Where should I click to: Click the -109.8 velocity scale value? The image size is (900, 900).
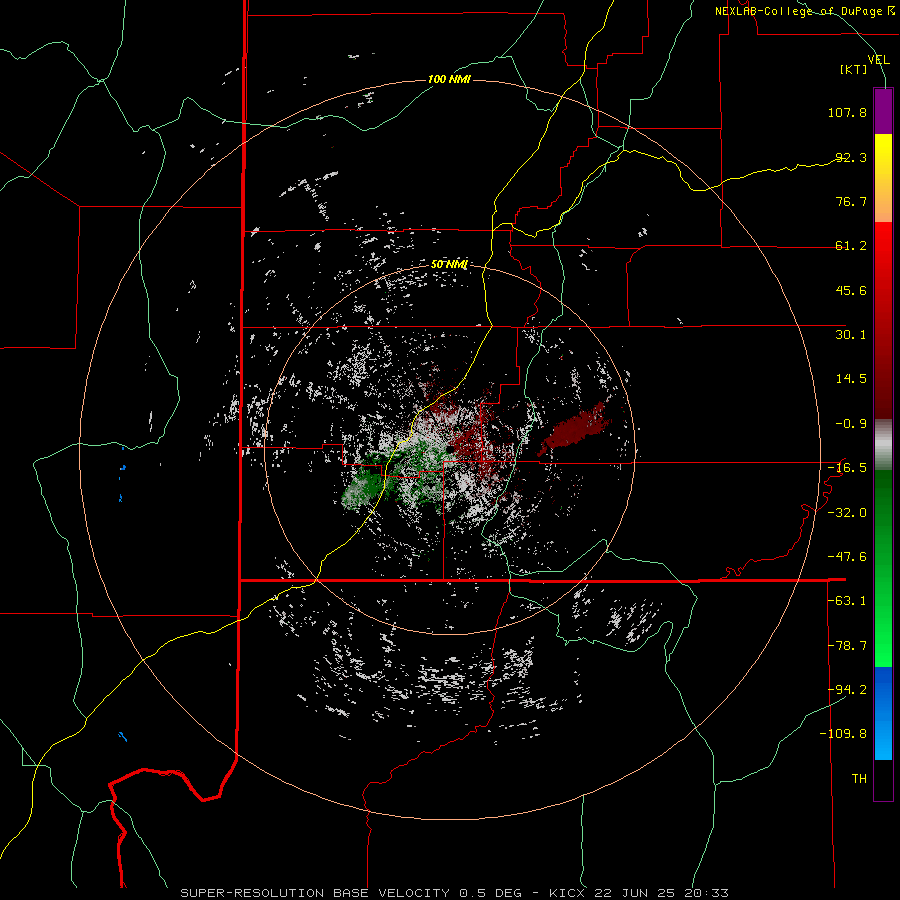[843, 734]
